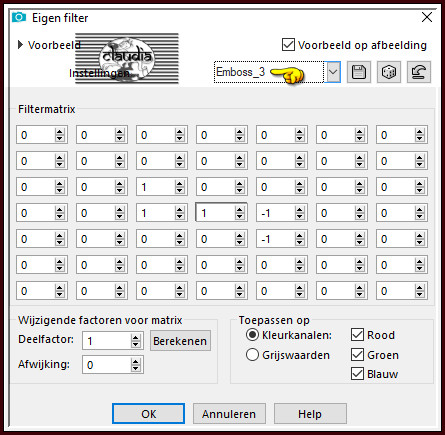Image resolution: width=445 pixels, height=435 pixels.
Task: Uncheck the Blauw channel checkbox
Action: (357, 374)
